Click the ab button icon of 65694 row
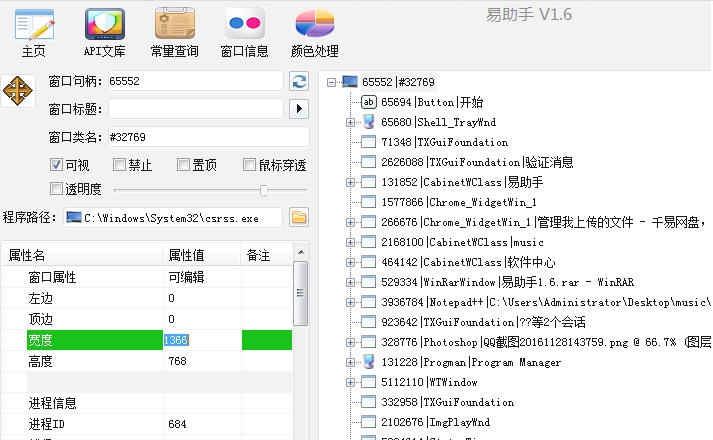The image size is (713, 440). coord(368,102)
